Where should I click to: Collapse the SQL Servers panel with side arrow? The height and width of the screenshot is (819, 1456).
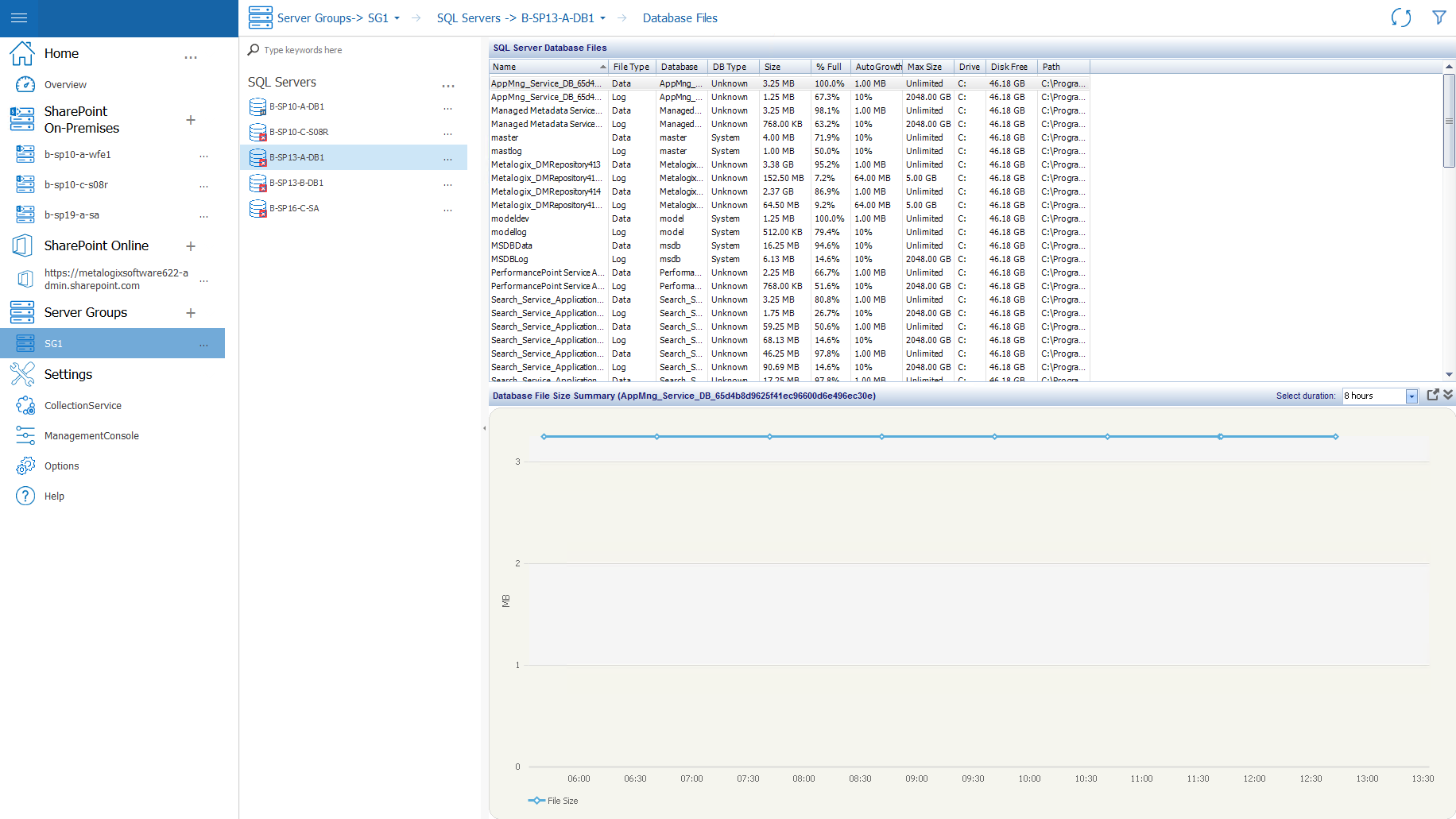484,427
